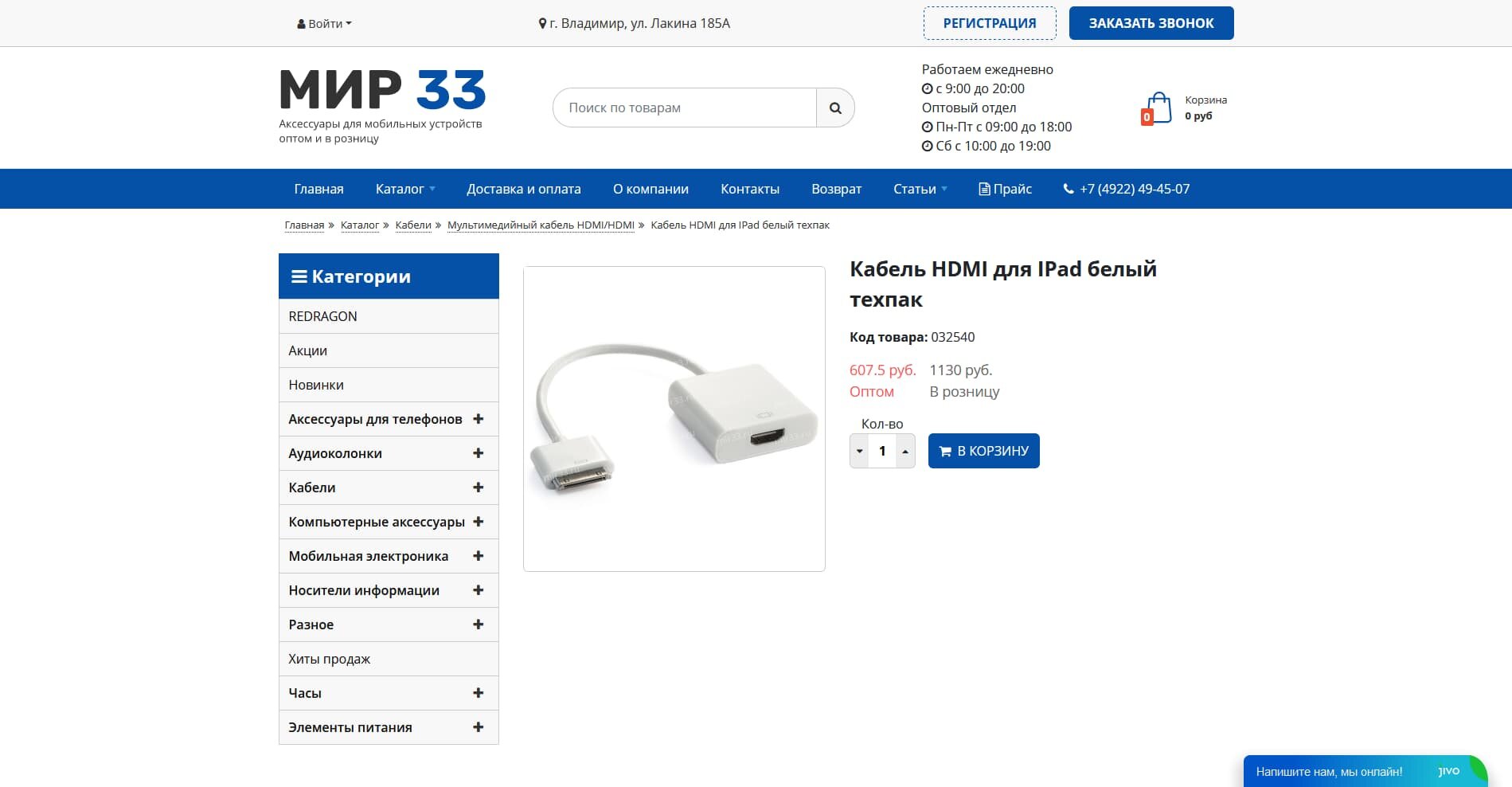Click the search magnifier icon
This screenshot has width=1512, height=787.
(835, 108)
